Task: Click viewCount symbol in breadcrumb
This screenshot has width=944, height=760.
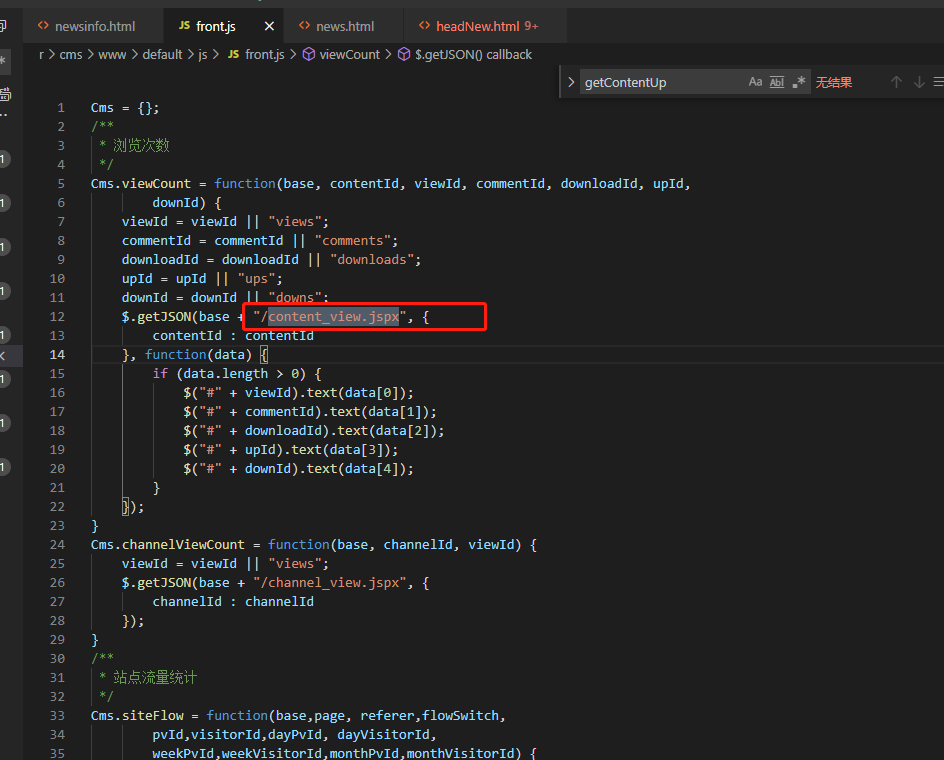Action: (349, 54)
